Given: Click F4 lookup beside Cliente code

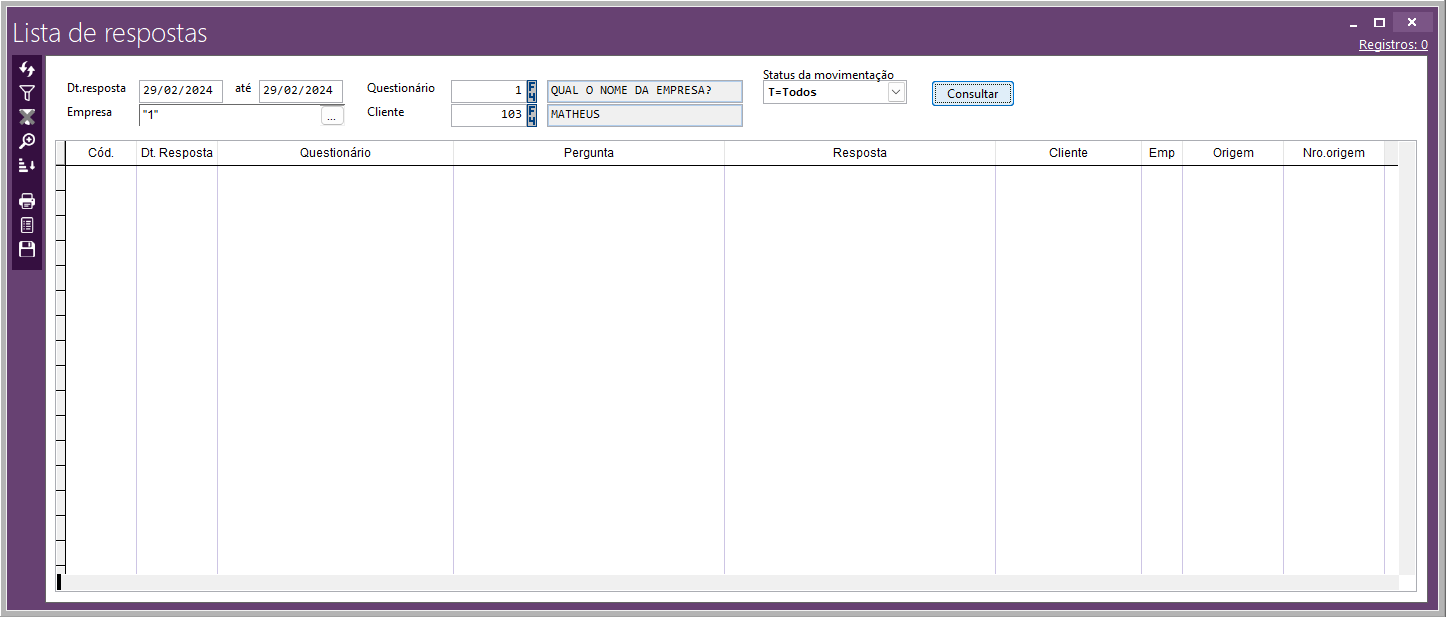Looking at the screenshot, I should (x=532, y=115).
